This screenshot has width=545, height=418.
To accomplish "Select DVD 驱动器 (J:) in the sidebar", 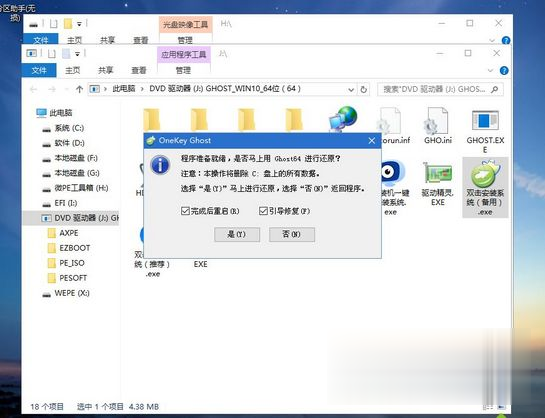I will [71, 218].
